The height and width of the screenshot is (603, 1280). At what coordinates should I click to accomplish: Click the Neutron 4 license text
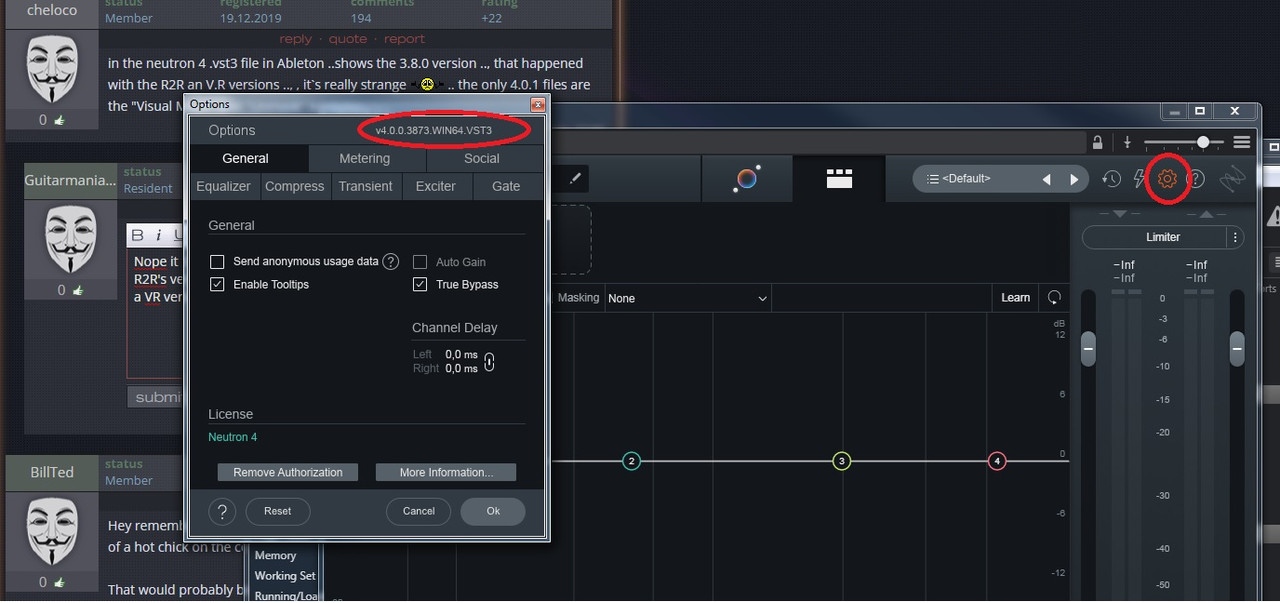click(x=233, y=437)
